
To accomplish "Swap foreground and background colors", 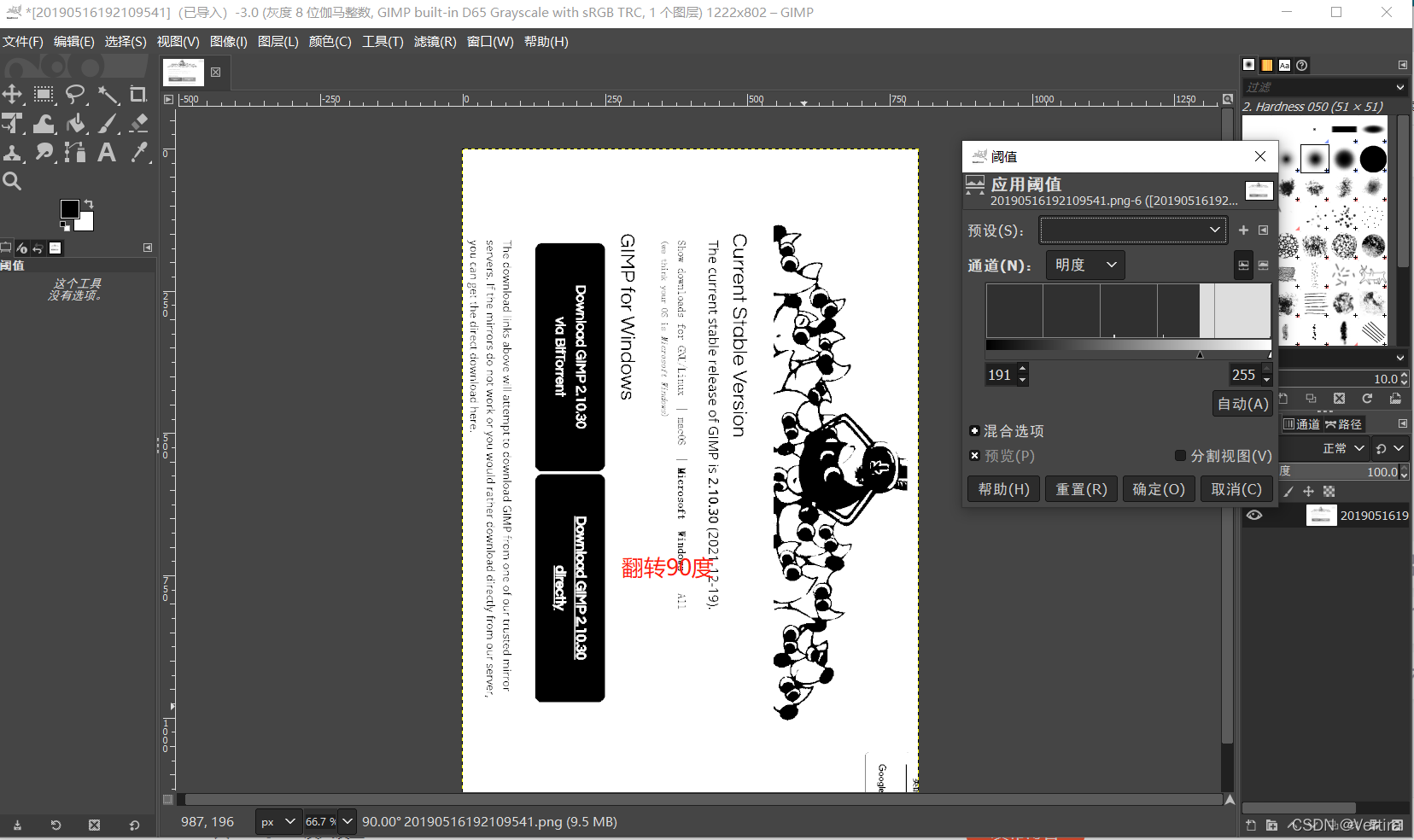I will point(89,204).
